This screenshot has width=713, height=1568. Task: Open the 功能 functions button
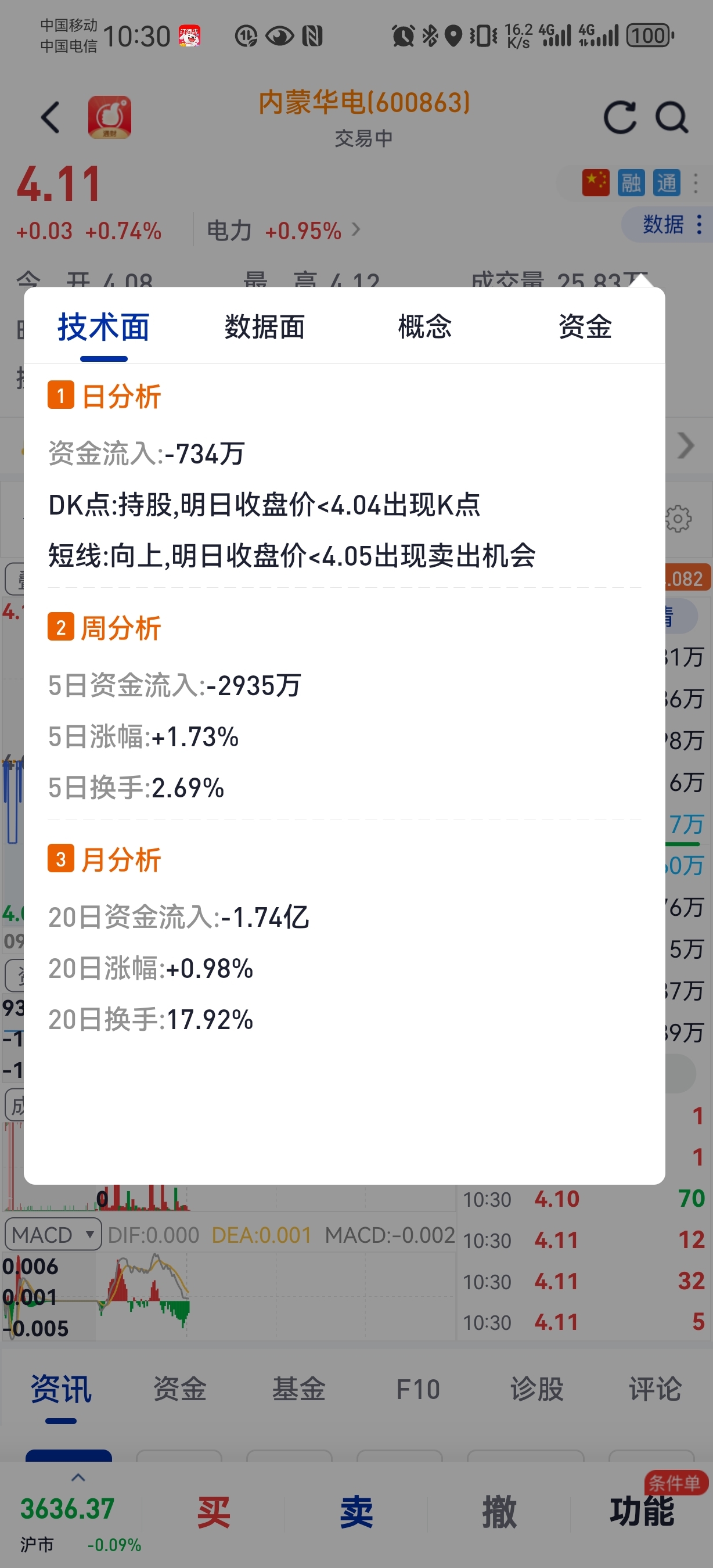(x=642, y=1512)
